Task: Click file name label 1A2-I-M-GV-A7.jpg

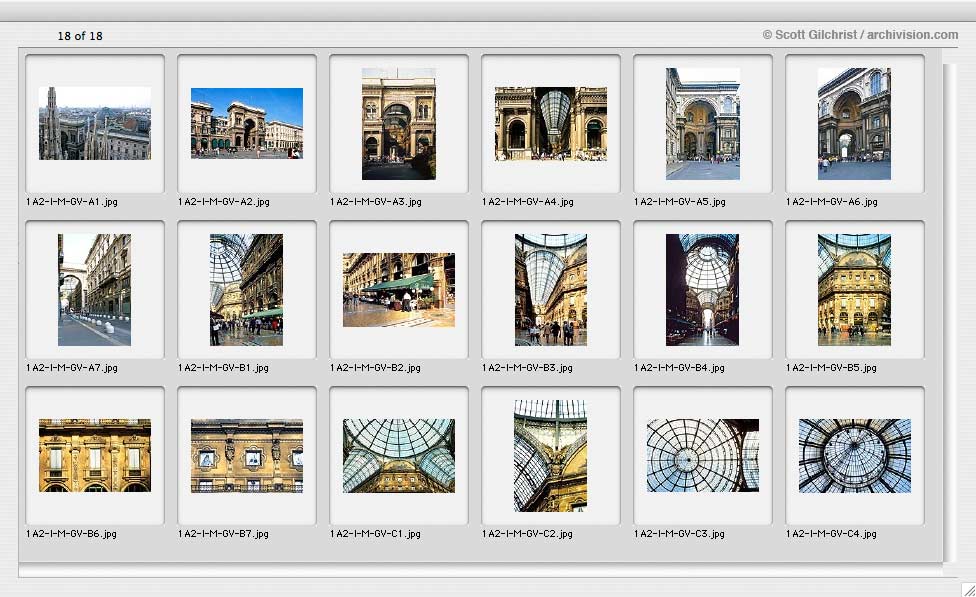Action: pos(72,368)
